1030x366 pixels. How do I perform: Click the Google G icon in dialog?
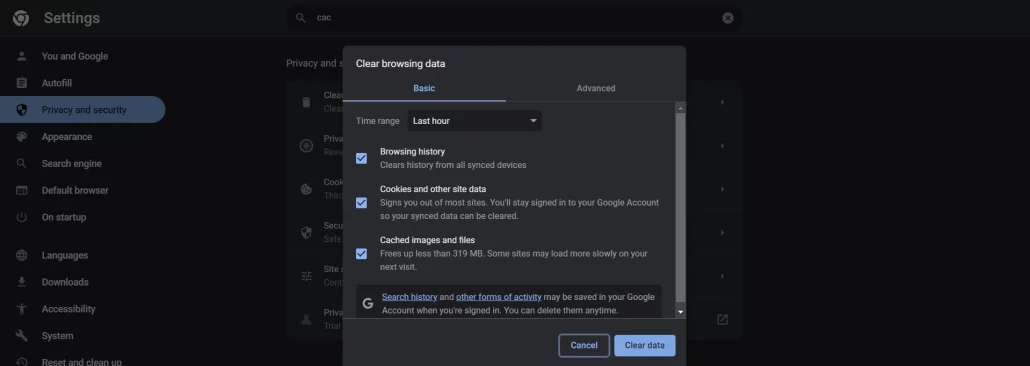[x=368, y=303]
